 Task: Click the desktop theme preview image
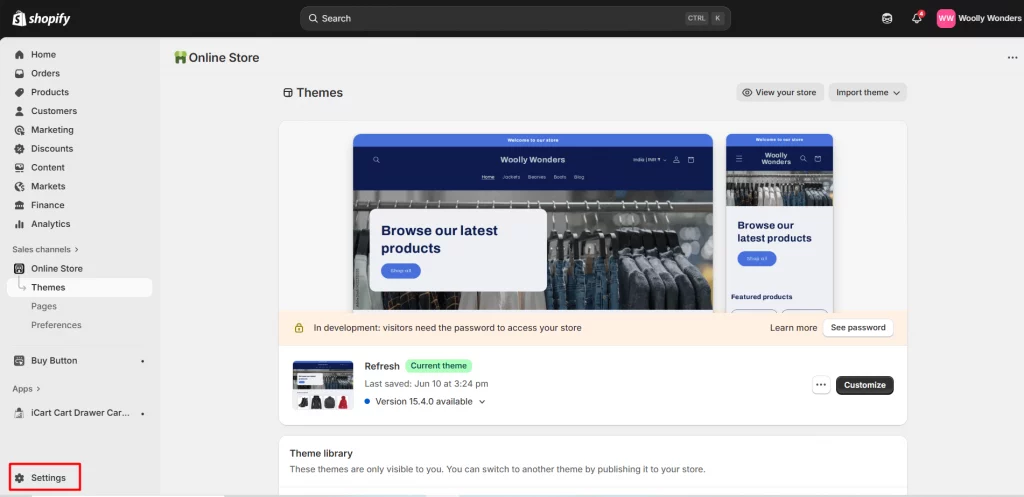533,222
